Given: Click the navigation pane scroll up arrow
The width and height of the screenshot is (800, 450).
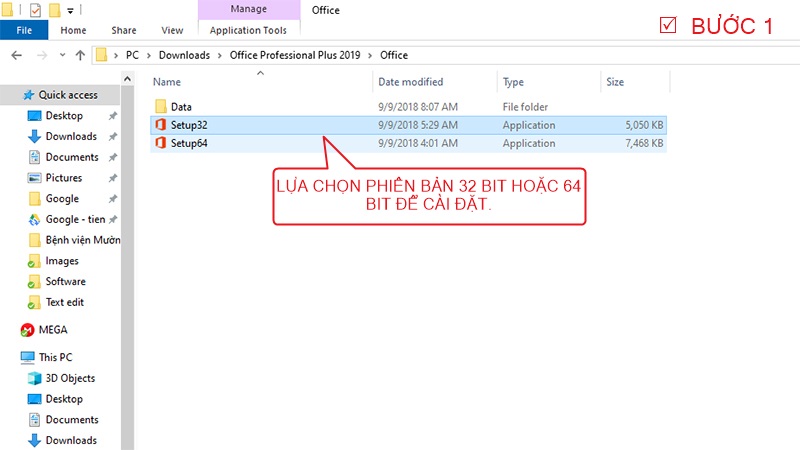Looking at the screenshot, I should click(127, 79).
